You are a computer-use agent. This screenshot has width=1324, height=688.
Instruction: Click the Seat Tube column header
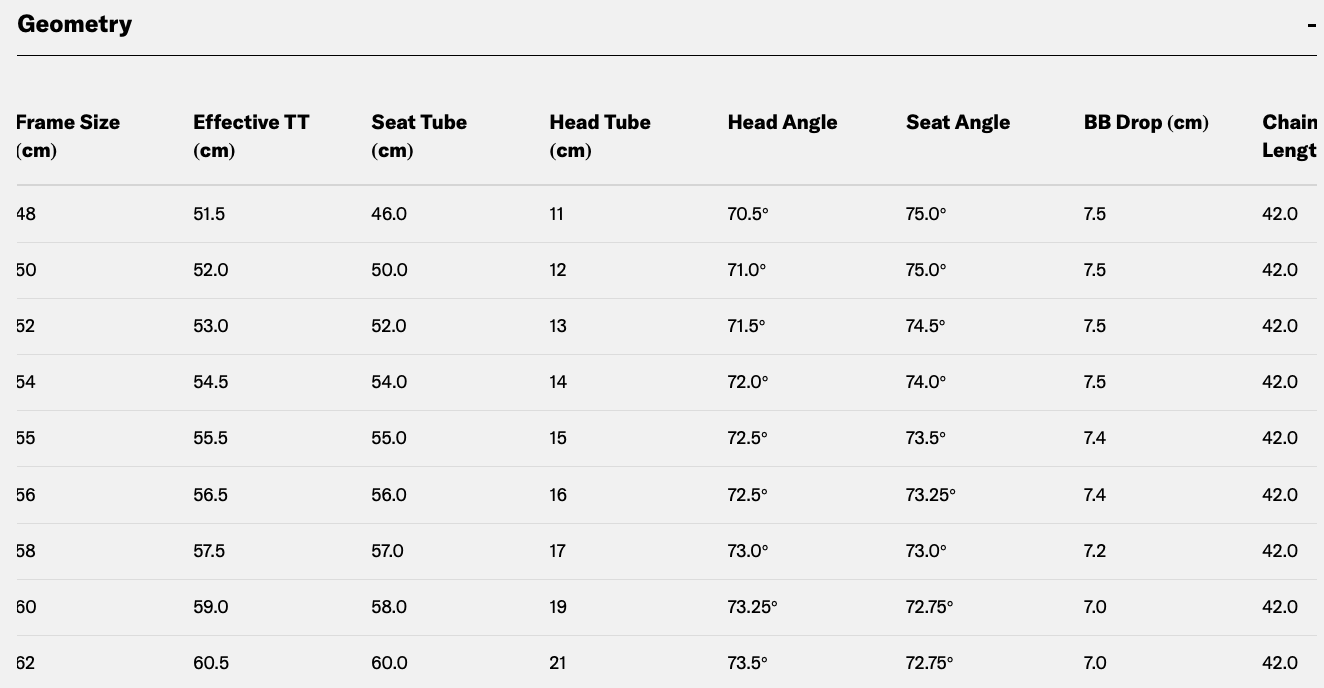[x=419, y=136]
